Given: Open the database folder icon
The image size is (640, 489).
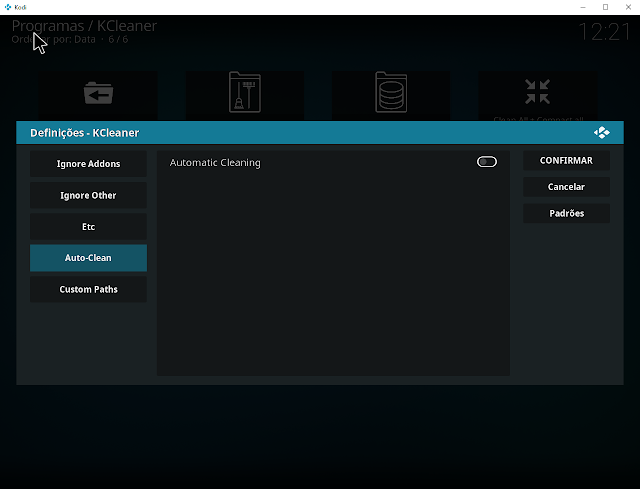Looking at the screenshot, I should pyautogui.click(x=391, y=92).
